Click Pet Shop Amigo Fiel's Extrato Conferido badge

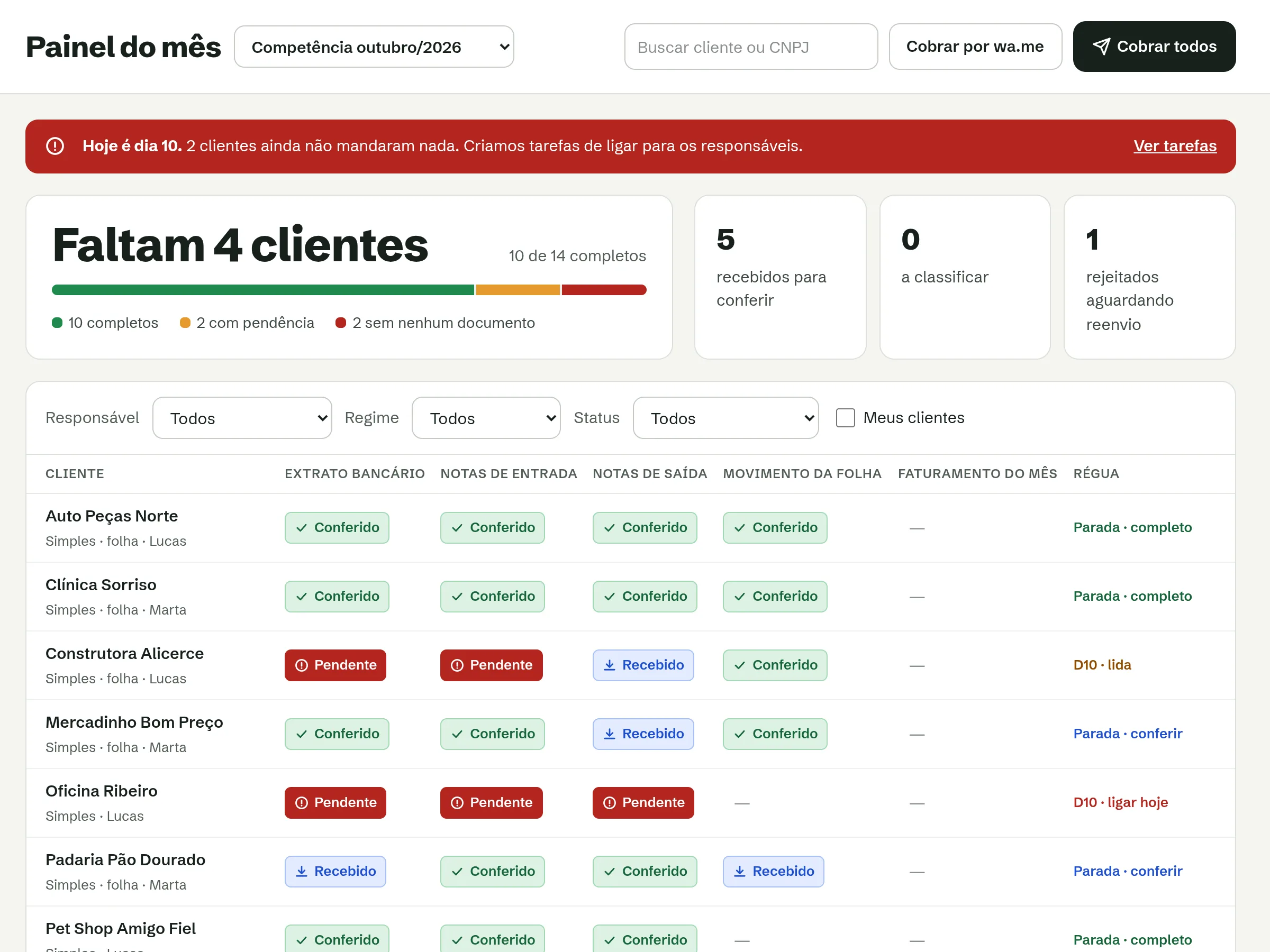pos(337,939)
